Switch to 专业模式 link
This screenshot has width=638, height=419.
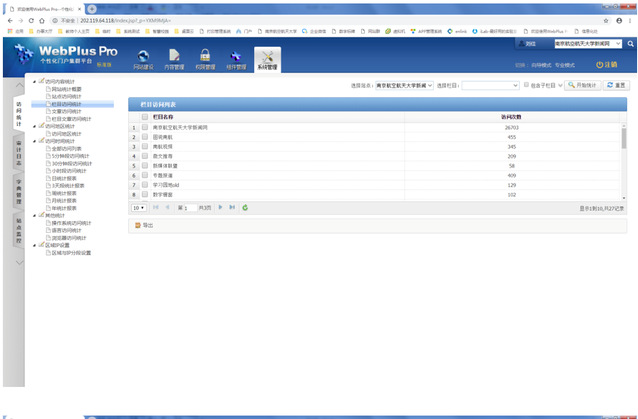pyautogui.click(x=565, y=65)
